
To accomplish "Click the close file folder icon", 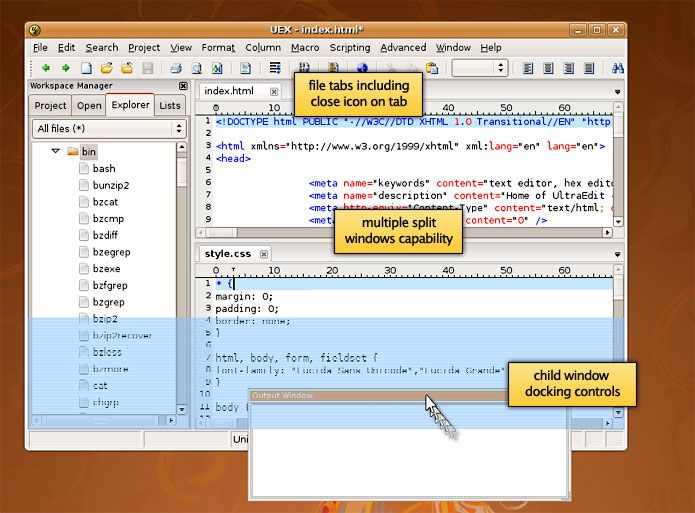I will [x=127, y=68].
